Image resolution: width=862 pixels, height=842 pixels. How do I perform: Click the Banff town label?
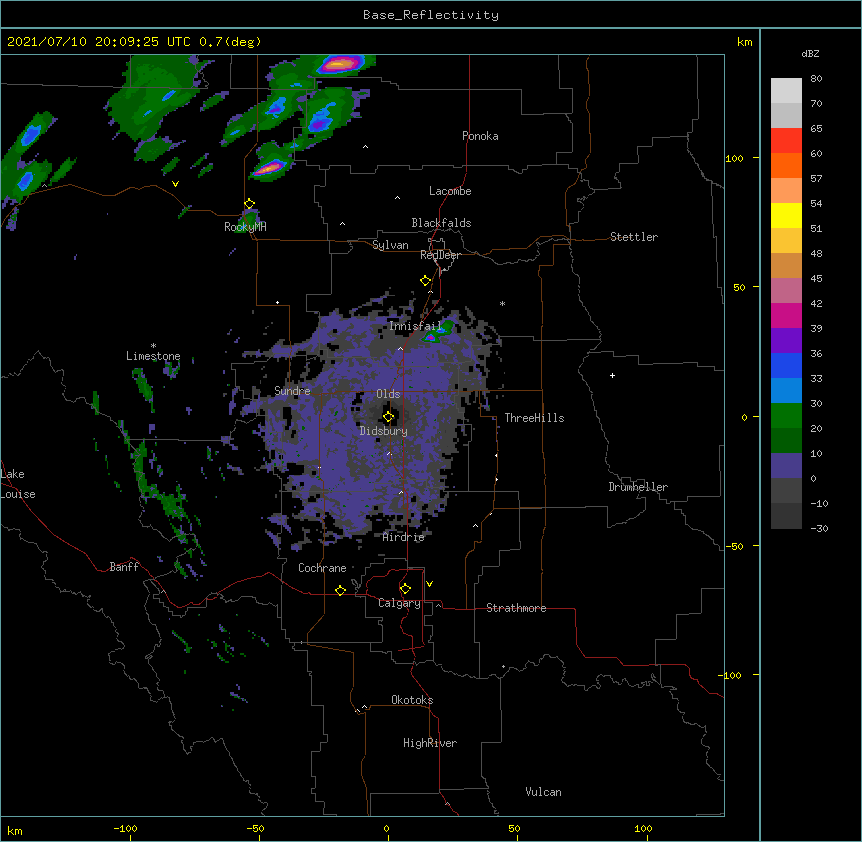pos(124,567)
